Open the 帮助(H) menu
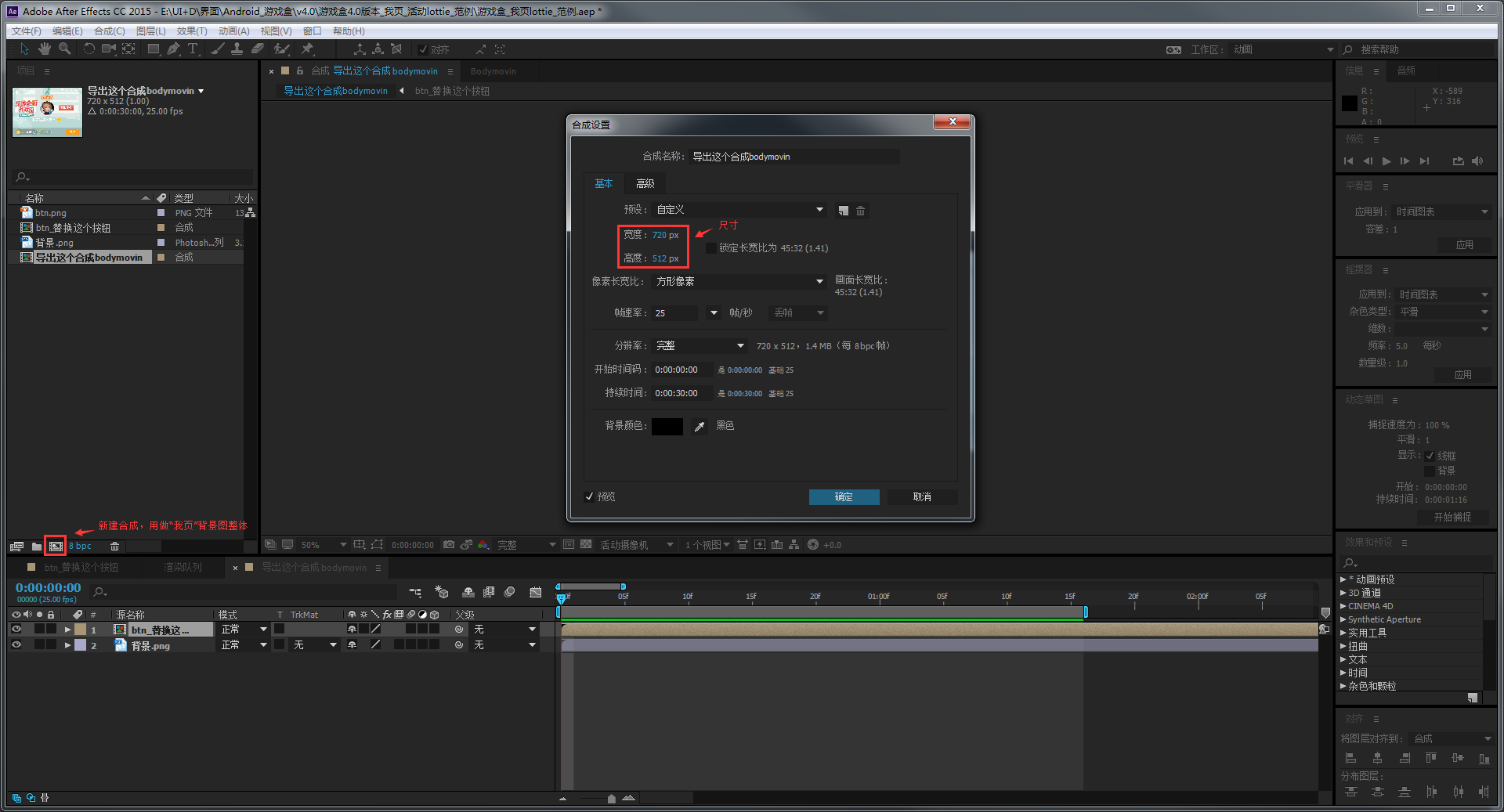 coord(349,31)
